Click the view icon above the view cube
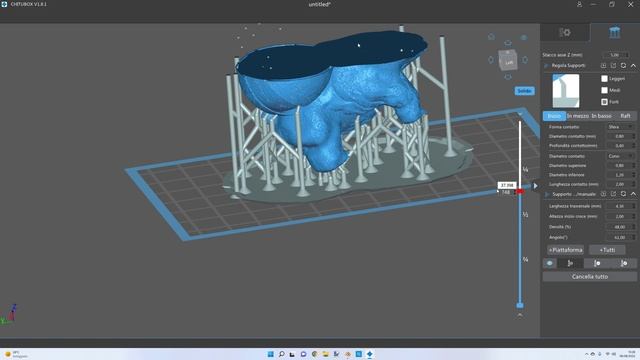 pos(508,42)
